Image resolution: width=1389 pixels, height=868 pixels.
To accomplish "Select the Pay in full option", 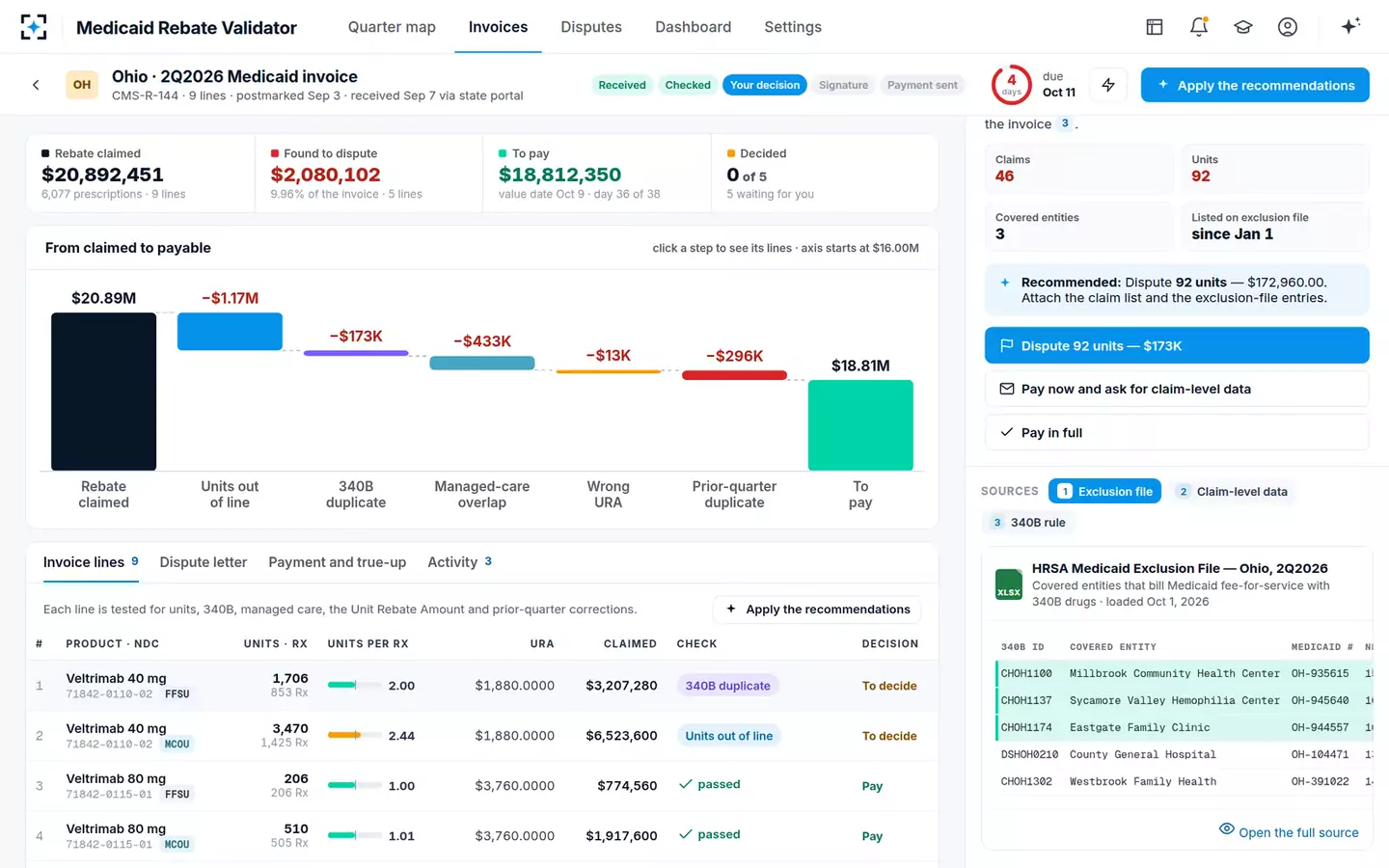I will [x=1177, y=432].
